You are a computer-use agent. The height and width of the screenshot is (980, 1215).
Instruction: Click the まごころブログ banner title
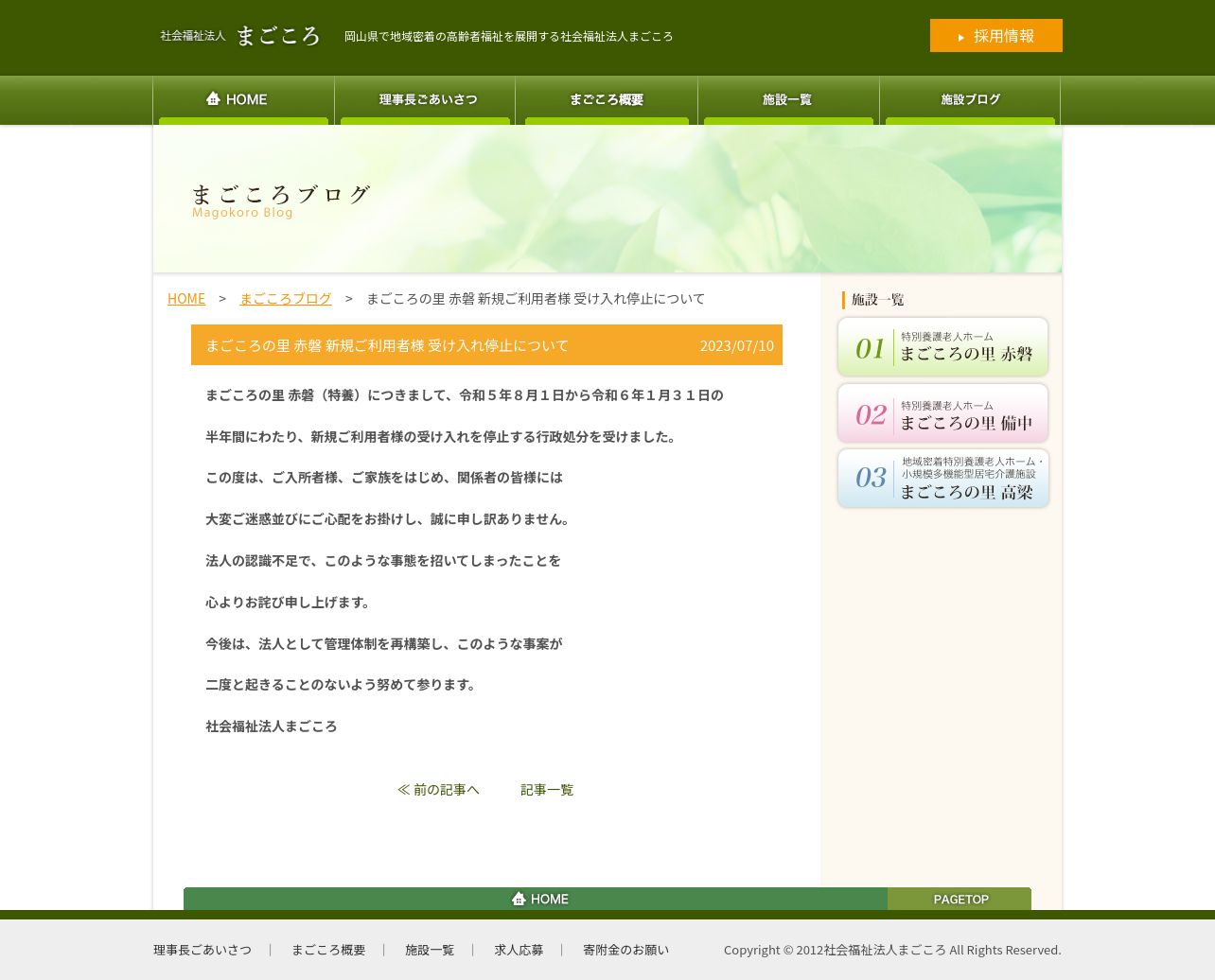tap(281, 195)
